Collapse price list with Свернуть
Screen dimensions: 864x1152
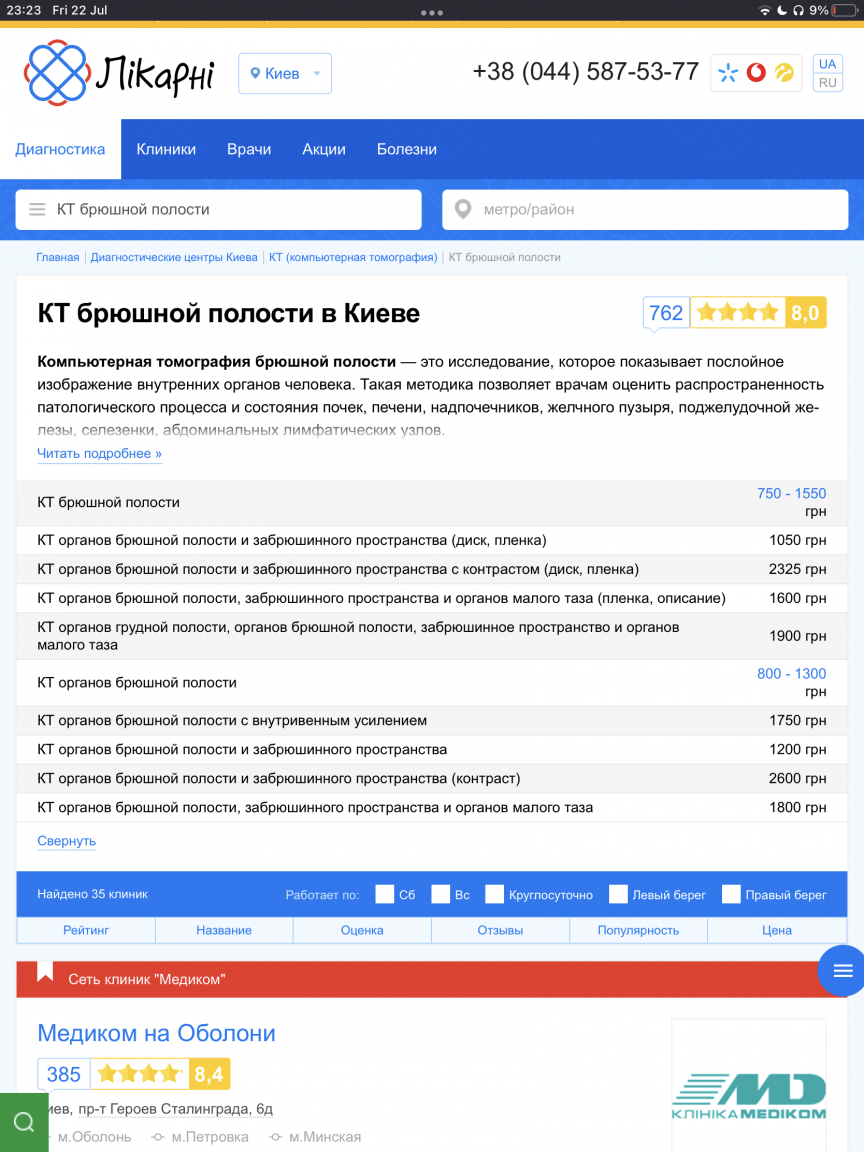67,840
